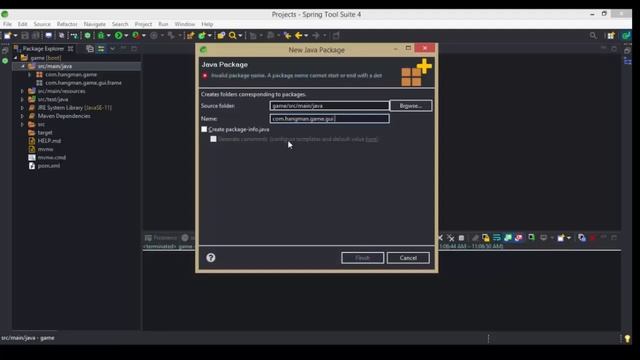
Task: Click the dialog help question mark icon
Action: click(211, 258)
